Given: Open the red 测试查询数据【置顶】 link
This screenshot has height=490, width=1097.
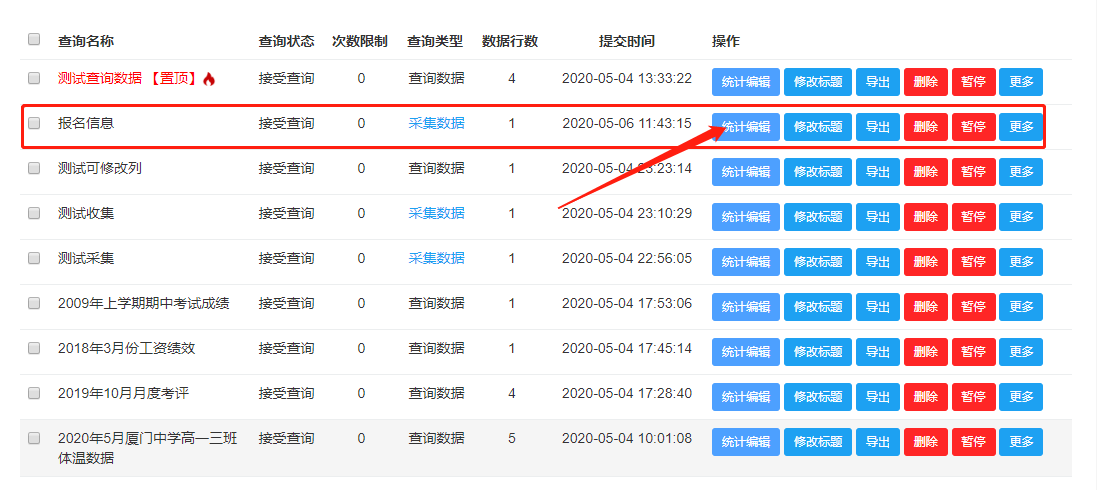Looking at the screenshot, I should (129, 78).
